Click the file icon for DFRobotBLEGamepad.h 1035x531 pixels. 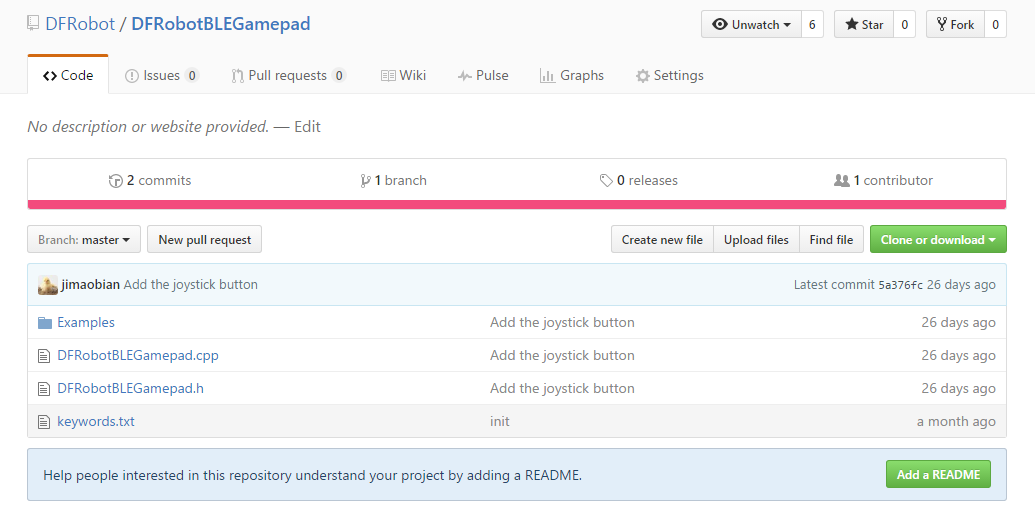44,389
